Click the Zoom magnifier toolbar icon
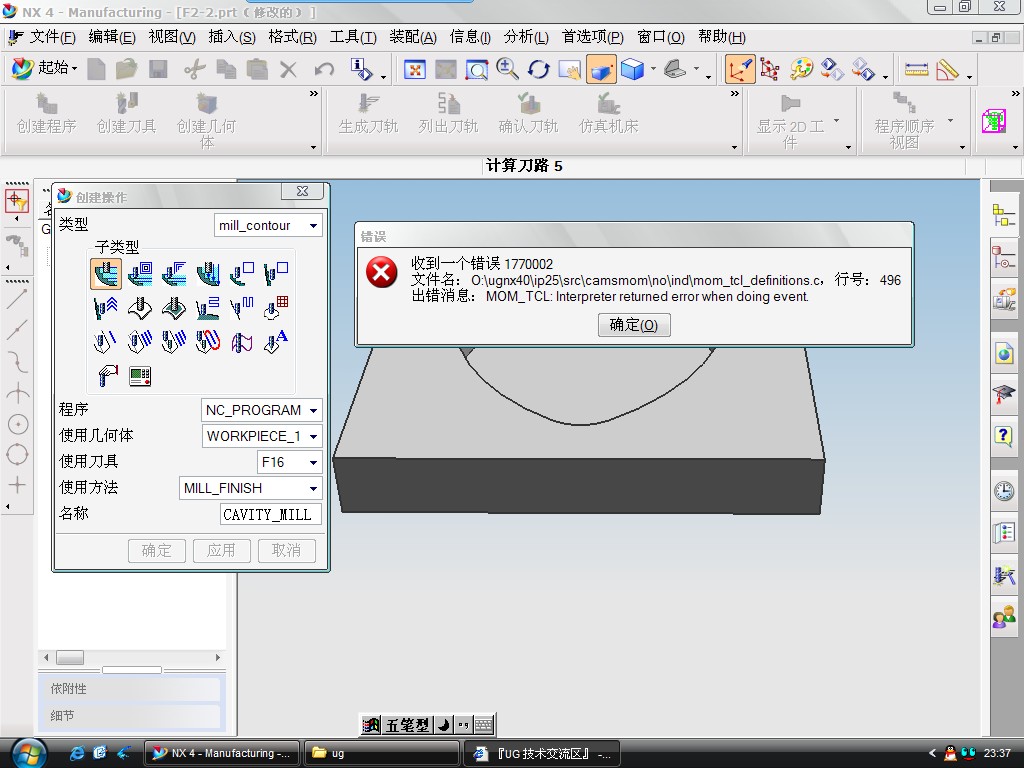This screenshot has height=768, width=1024. click(x=507, y=69)
